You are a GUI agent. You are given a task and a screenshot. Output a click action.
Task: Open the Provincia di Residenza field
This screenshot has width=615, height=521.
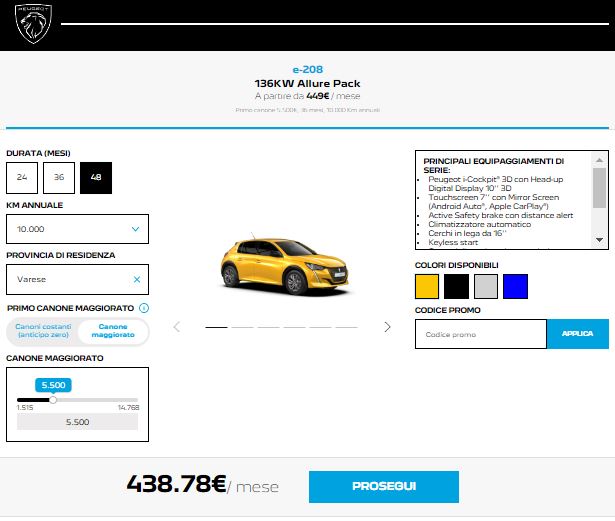click(70, 280)
